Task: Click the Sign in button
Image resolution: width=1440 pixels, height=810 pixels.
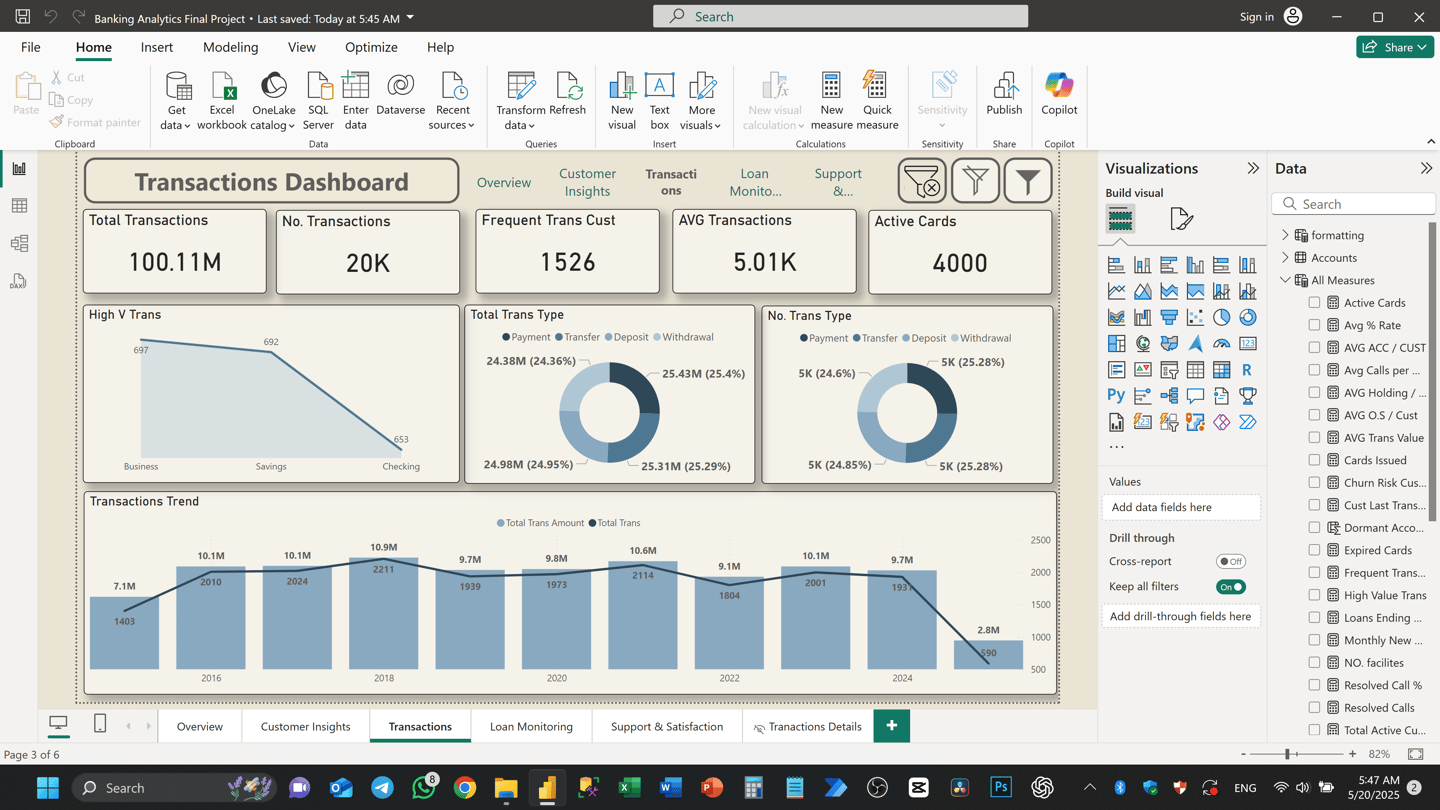Action: [x=1270, y=17]
